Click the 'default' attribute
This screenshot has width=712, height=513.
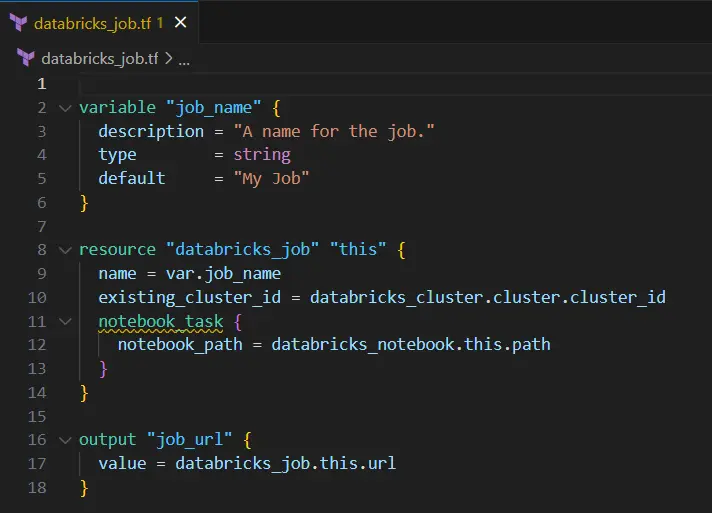pos(132,178)
